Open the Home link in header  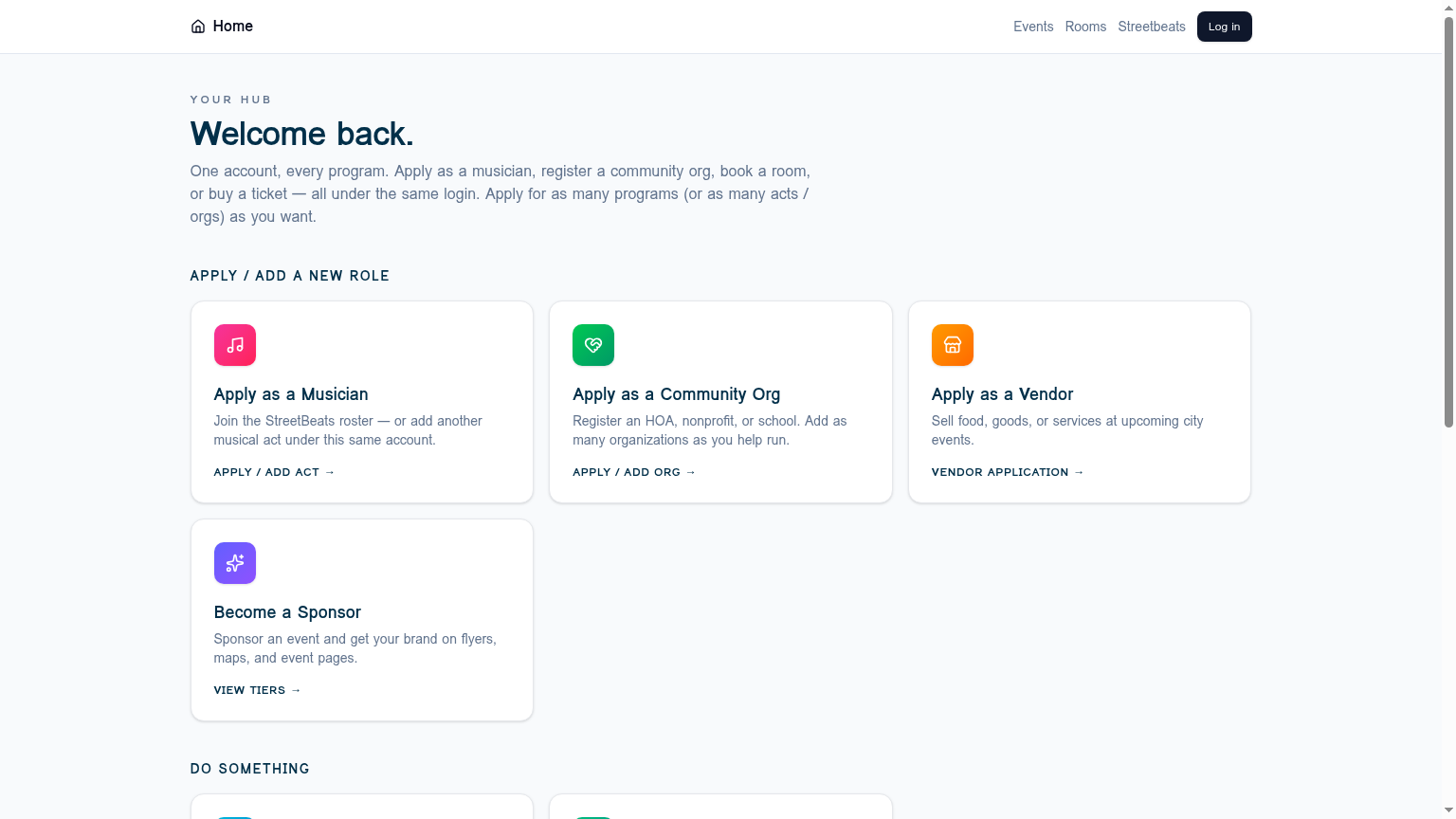point(222,27)
